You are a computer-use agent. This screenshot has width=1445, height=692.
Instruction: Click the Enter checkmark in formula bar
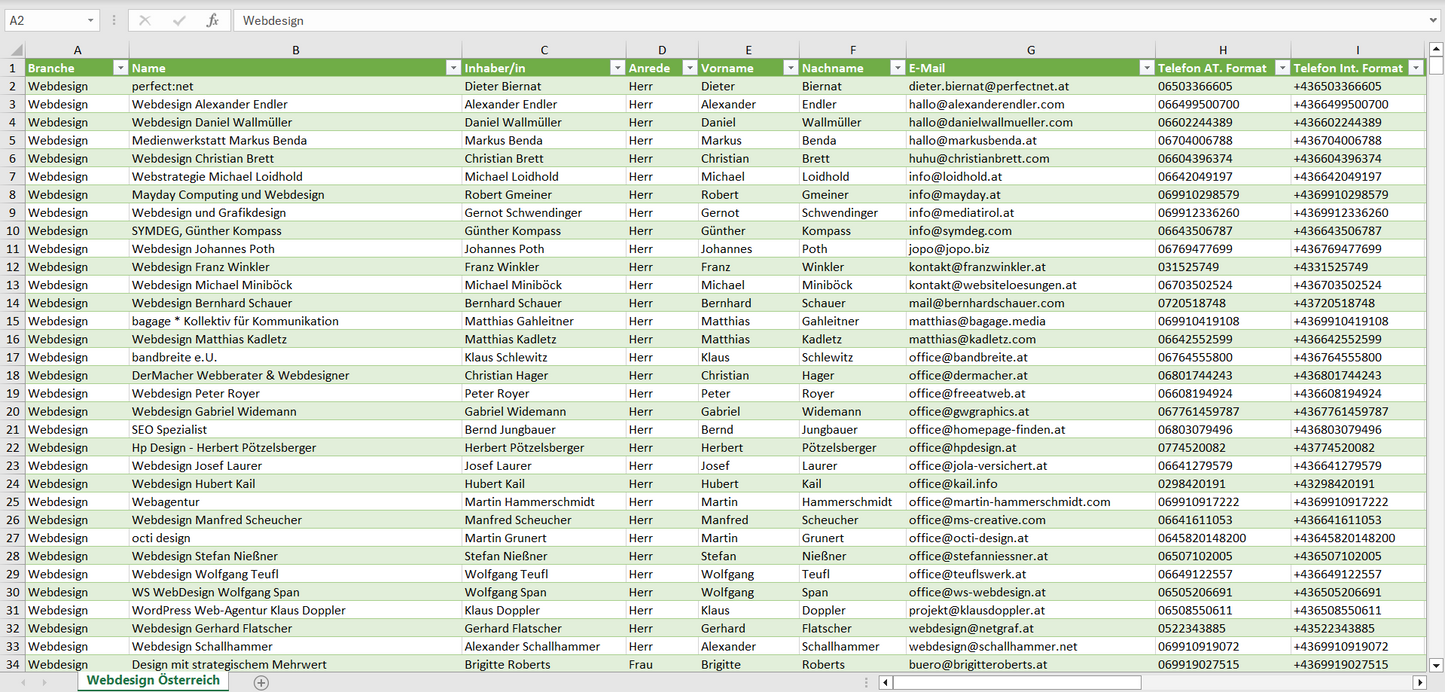(x=179, y=20)
